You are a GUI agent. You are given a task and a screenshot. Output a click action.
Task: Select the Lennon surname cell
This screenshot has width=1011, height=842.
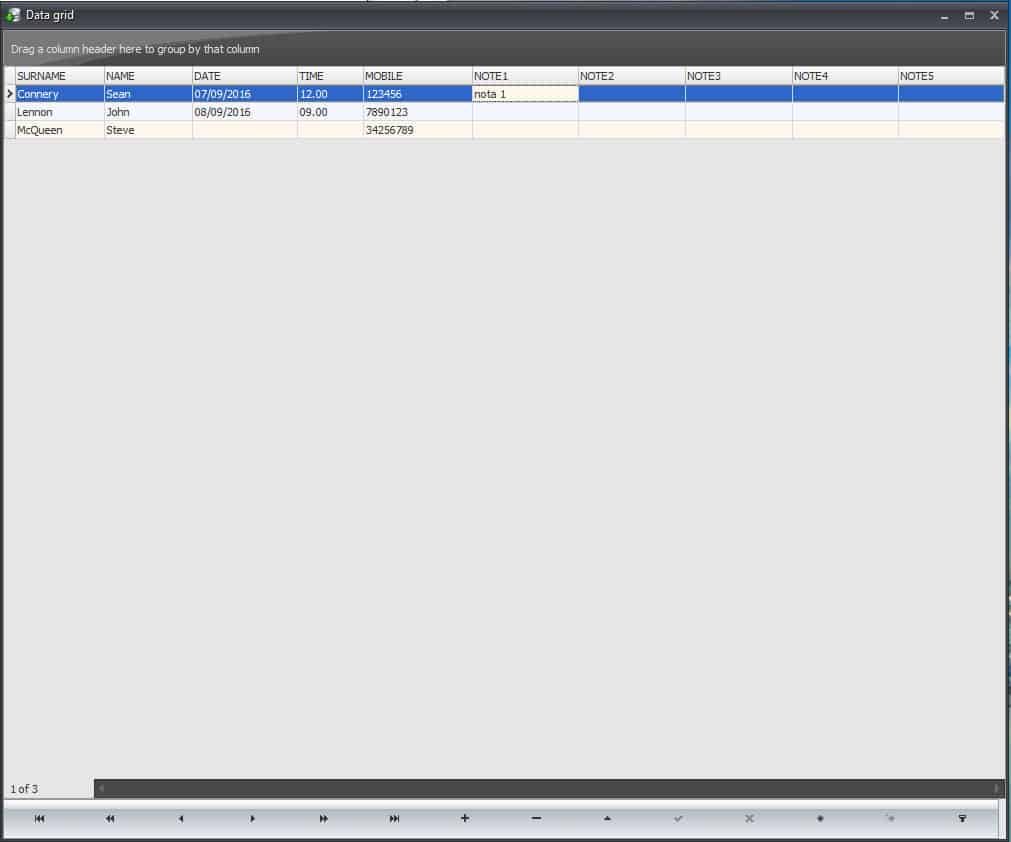click(59, 112)
